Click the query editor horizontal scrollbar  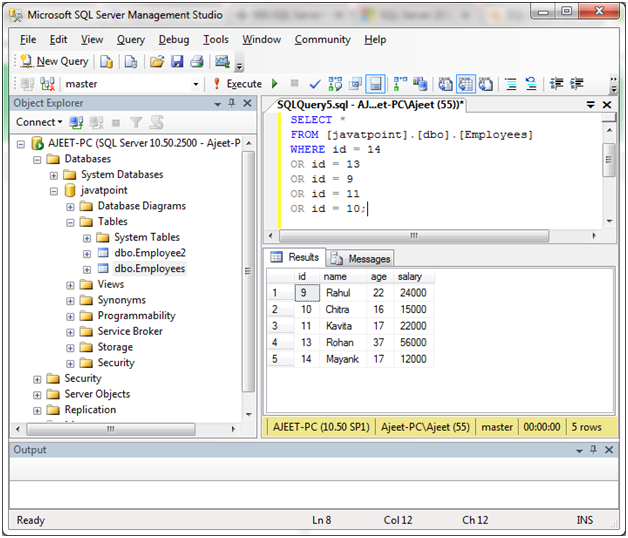(414, 236)
